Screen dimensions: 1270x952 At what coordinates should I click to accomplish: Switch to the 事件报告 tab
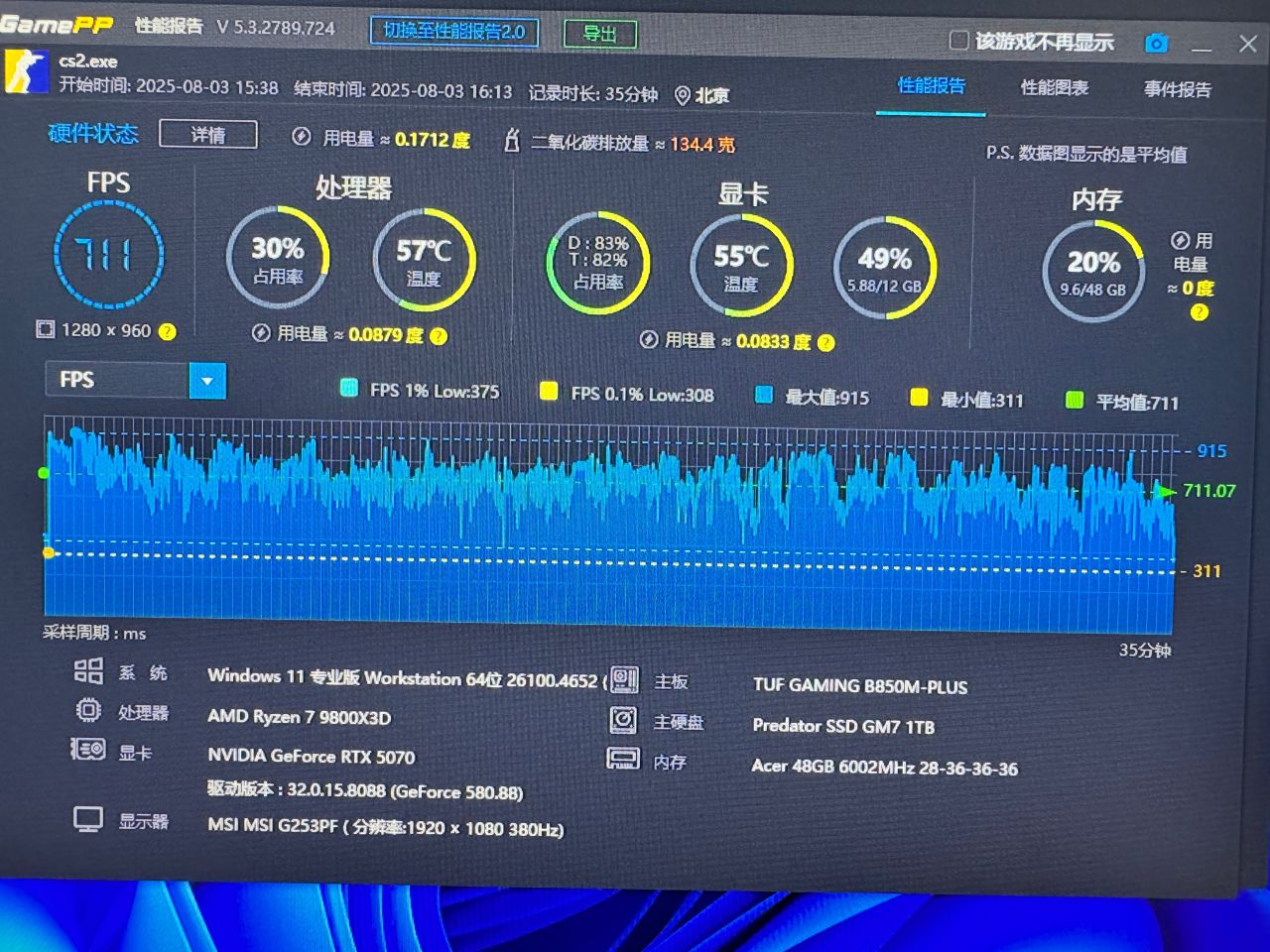pyautogui.click(x=1178, y=90)
